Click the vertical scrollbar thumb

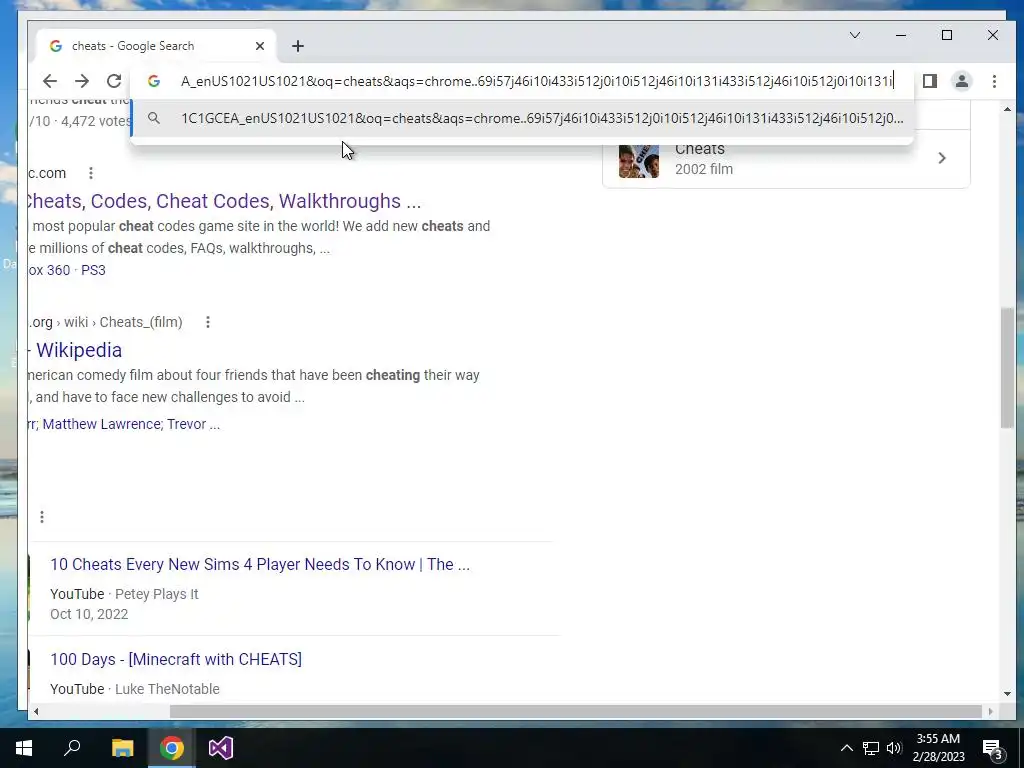click(x=1007, y=368)
